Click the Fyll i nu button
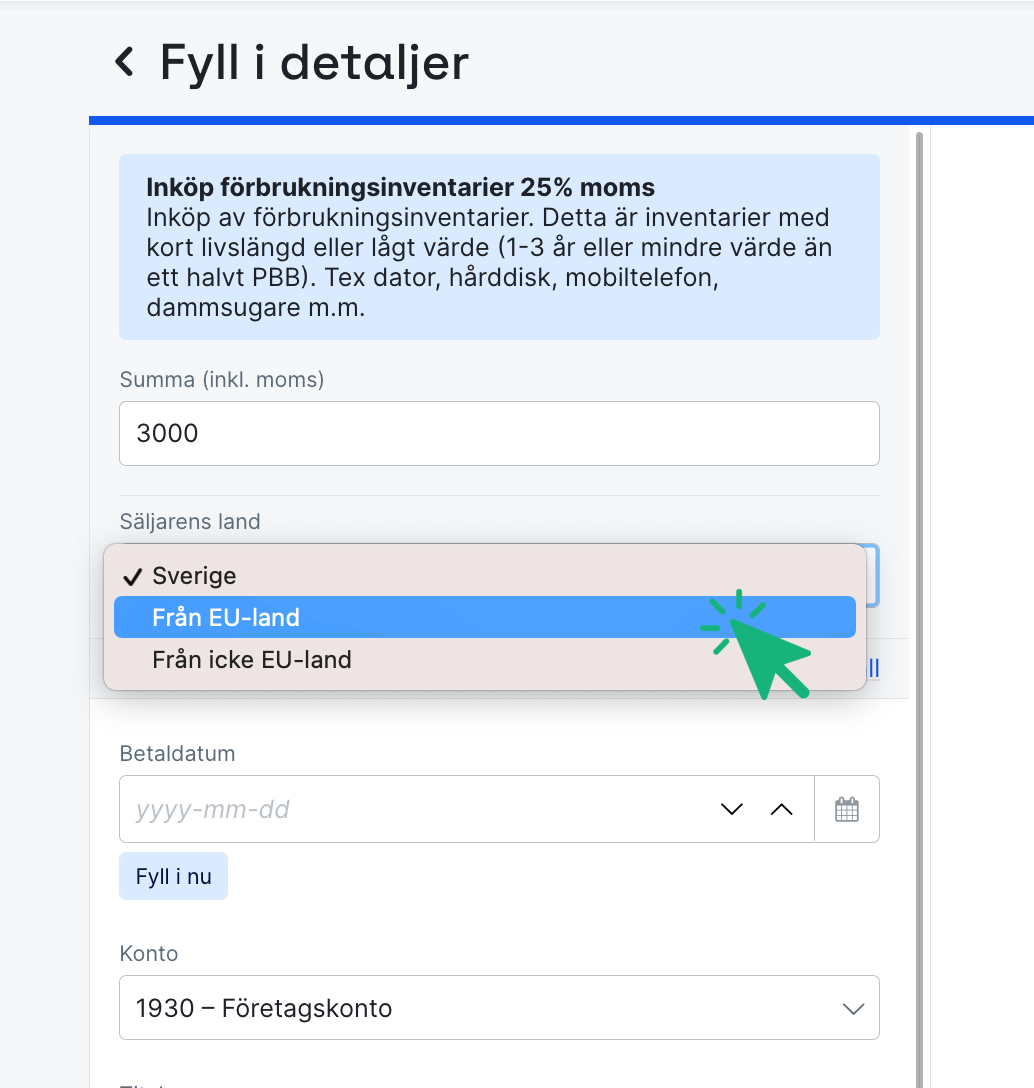The height and width of the screenshot is (1088, 1034). coord(173,875)
